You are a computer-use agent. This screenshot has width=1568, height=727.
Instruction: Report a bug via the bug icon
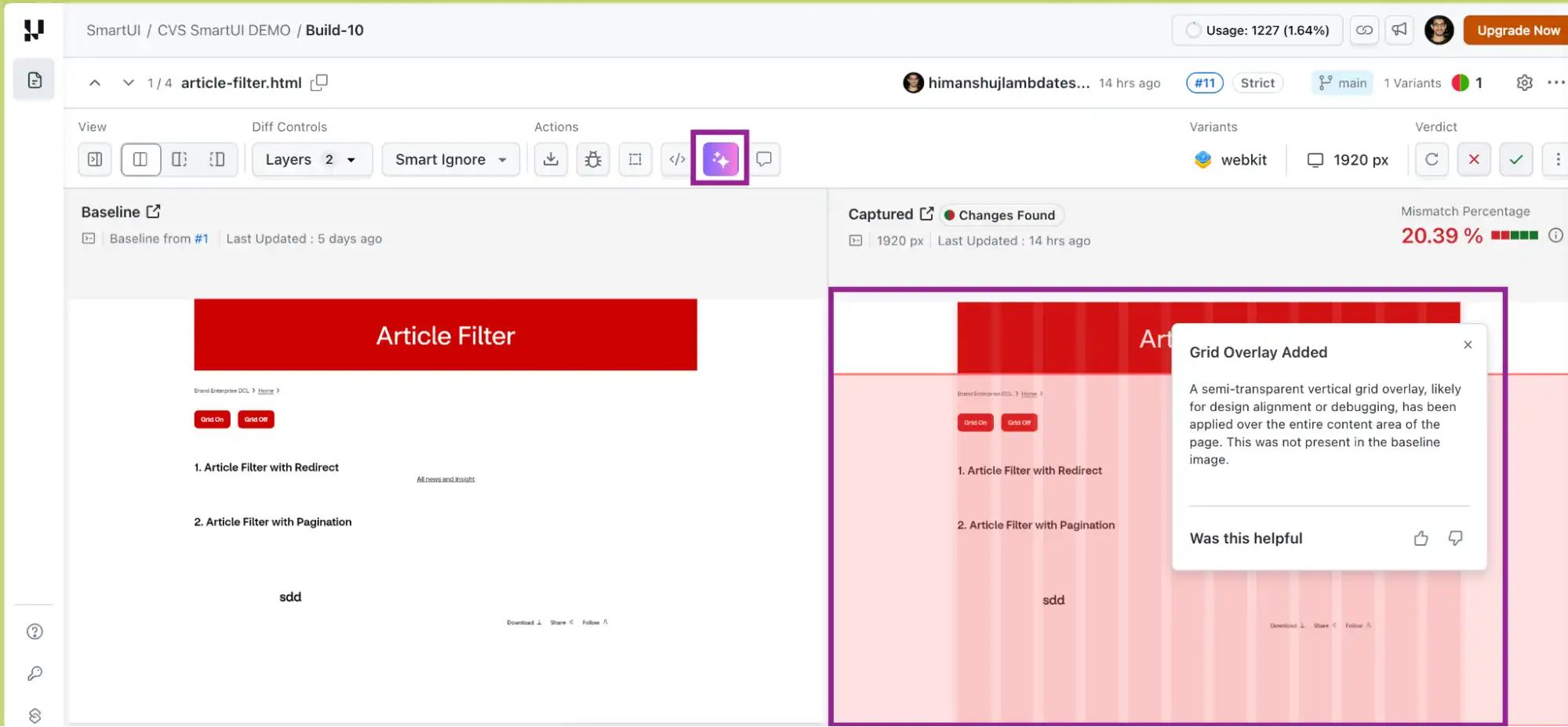pos(593,159)
